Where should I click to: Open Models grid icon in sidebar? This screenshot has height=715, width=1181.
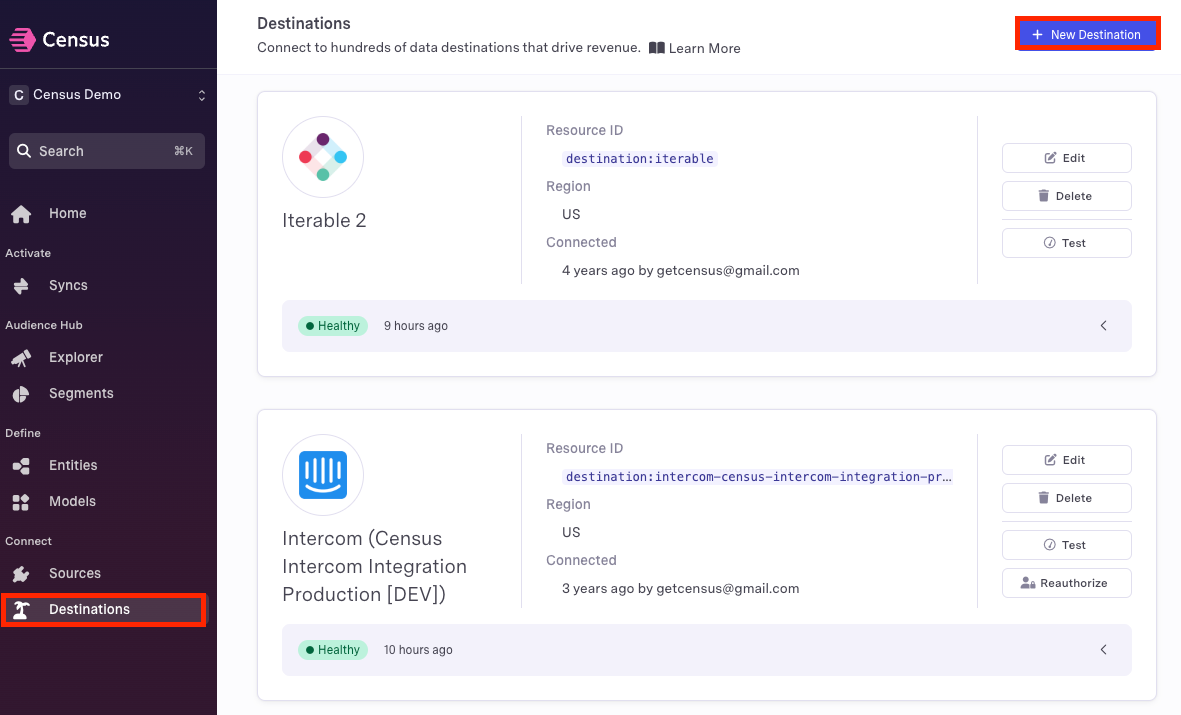click(21, 502)
